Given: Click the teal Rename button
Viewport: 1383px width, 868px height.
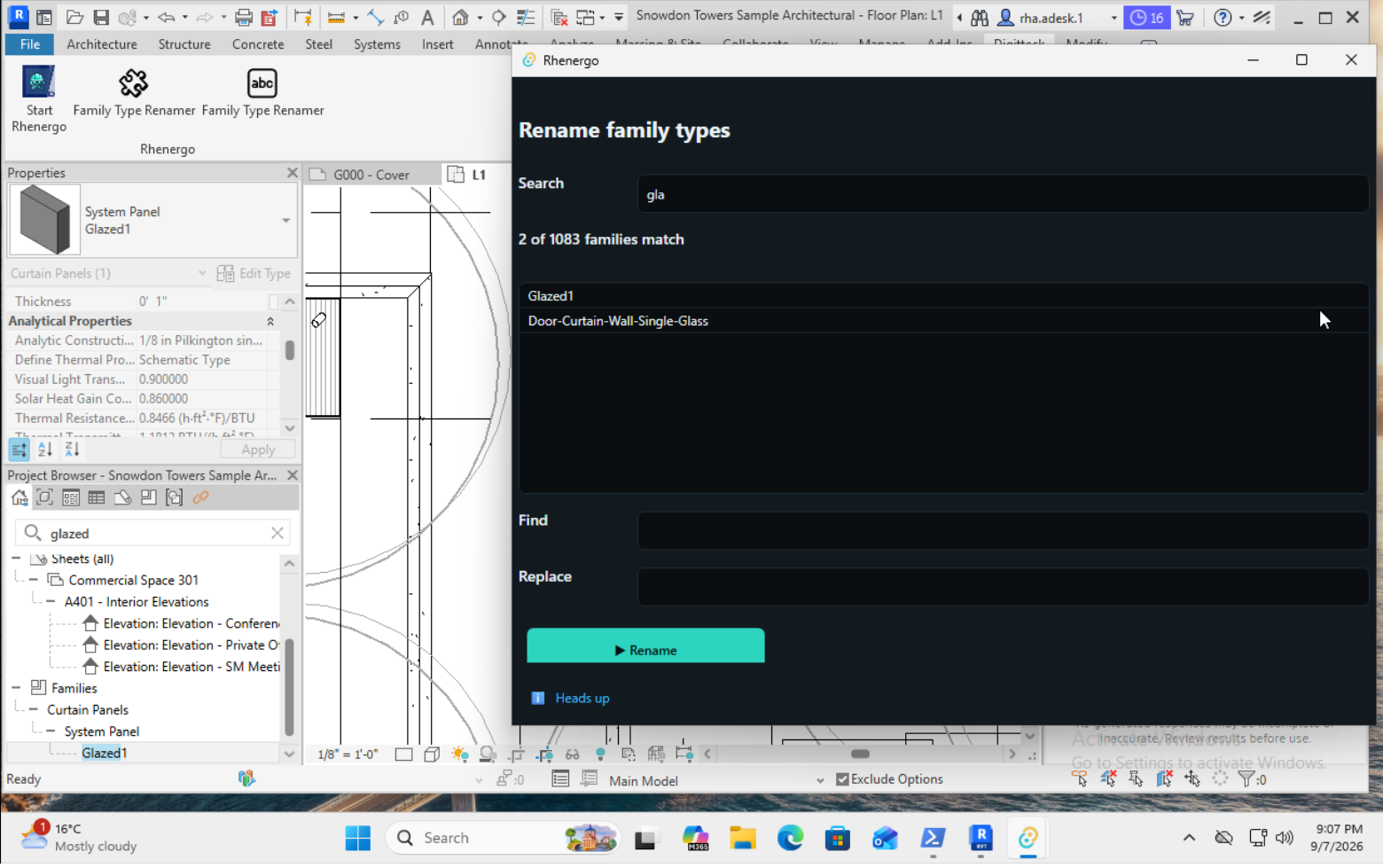Looking at the screenshot, I should [645, 647].
